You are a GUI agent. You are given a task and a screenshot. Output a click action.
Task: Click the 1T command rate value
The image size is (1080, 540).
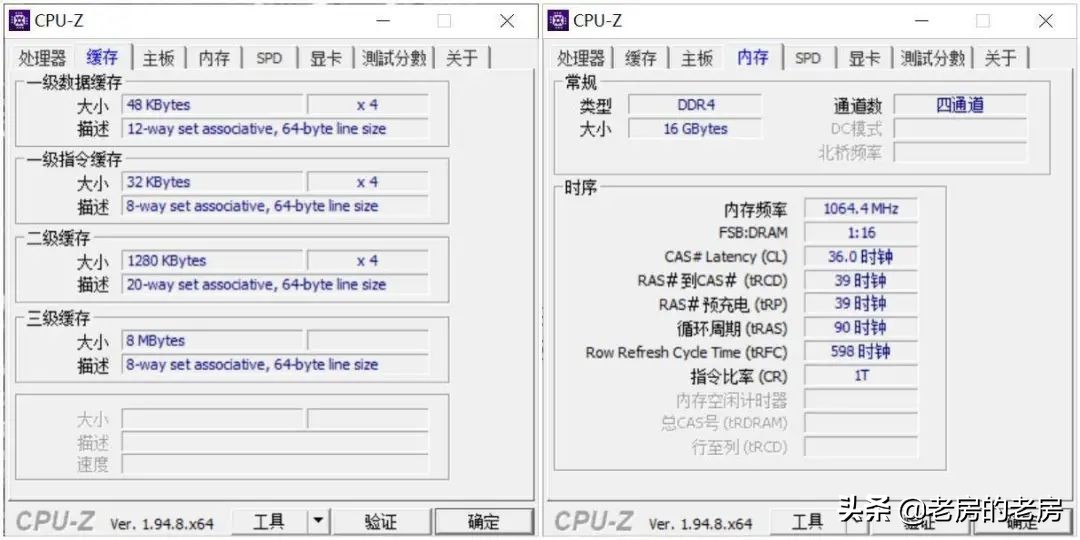pos(860,376)
